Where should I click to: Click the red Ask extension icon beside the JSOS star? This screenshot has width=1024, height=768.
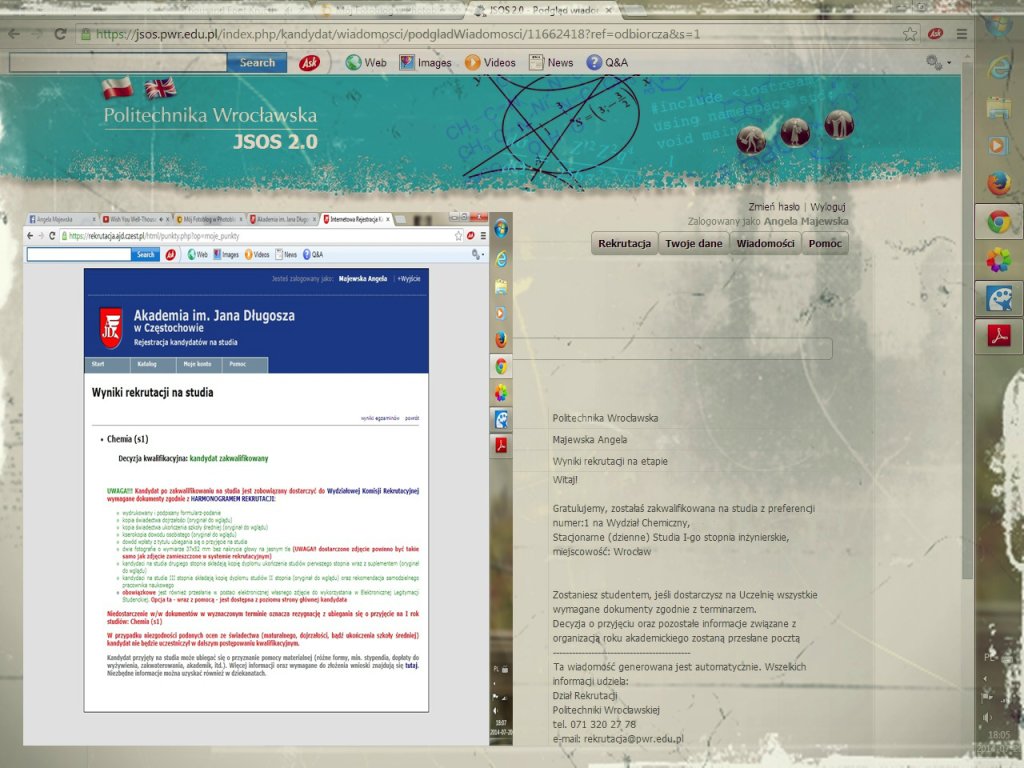(935, 33)
